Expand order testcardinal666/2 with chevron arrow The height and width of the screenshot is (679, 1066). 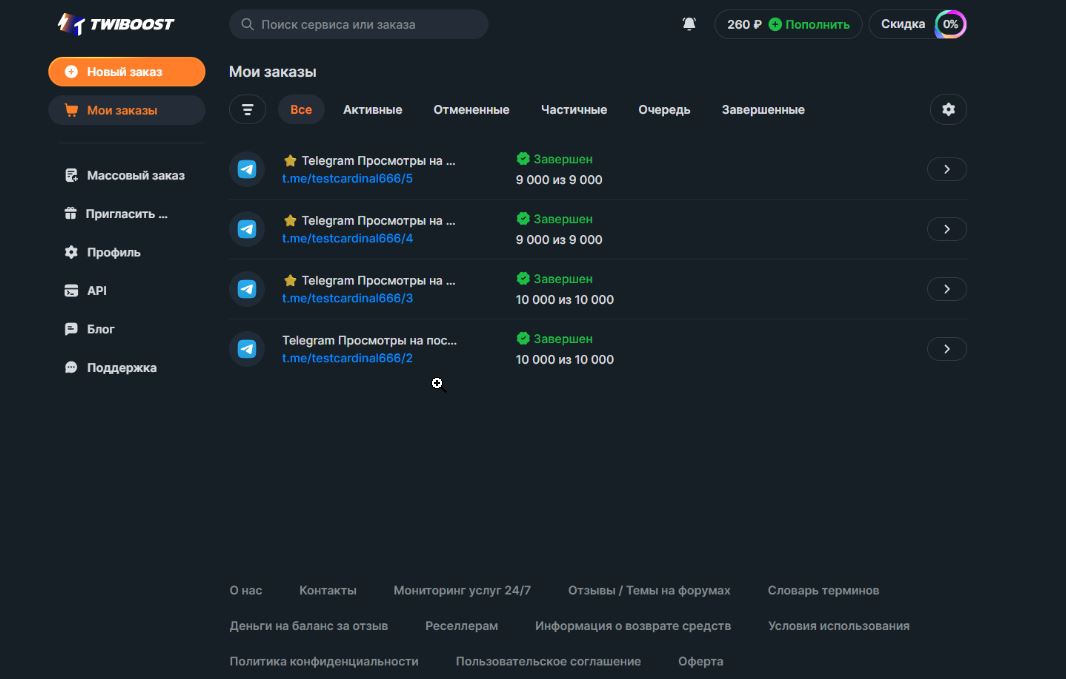point(946,349)
